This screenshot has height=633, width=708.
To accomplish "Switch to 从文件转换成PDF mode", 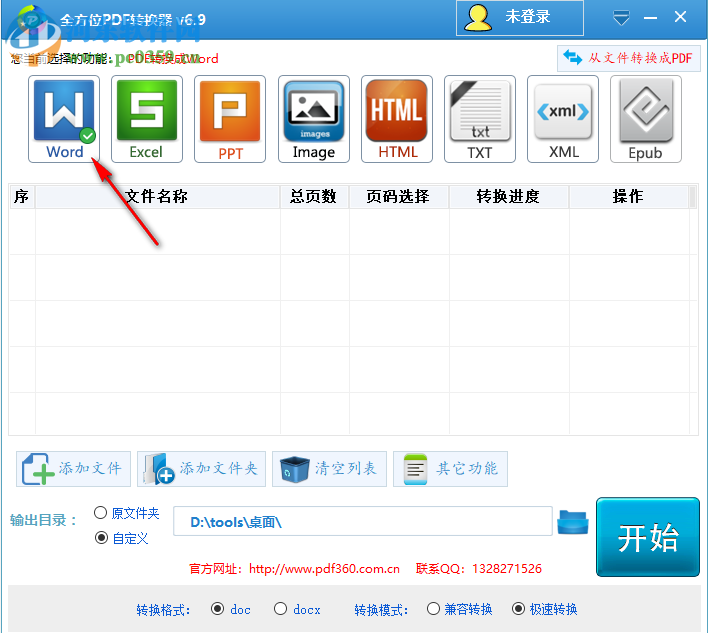I will pyautogui.click(x=629, y=58).
